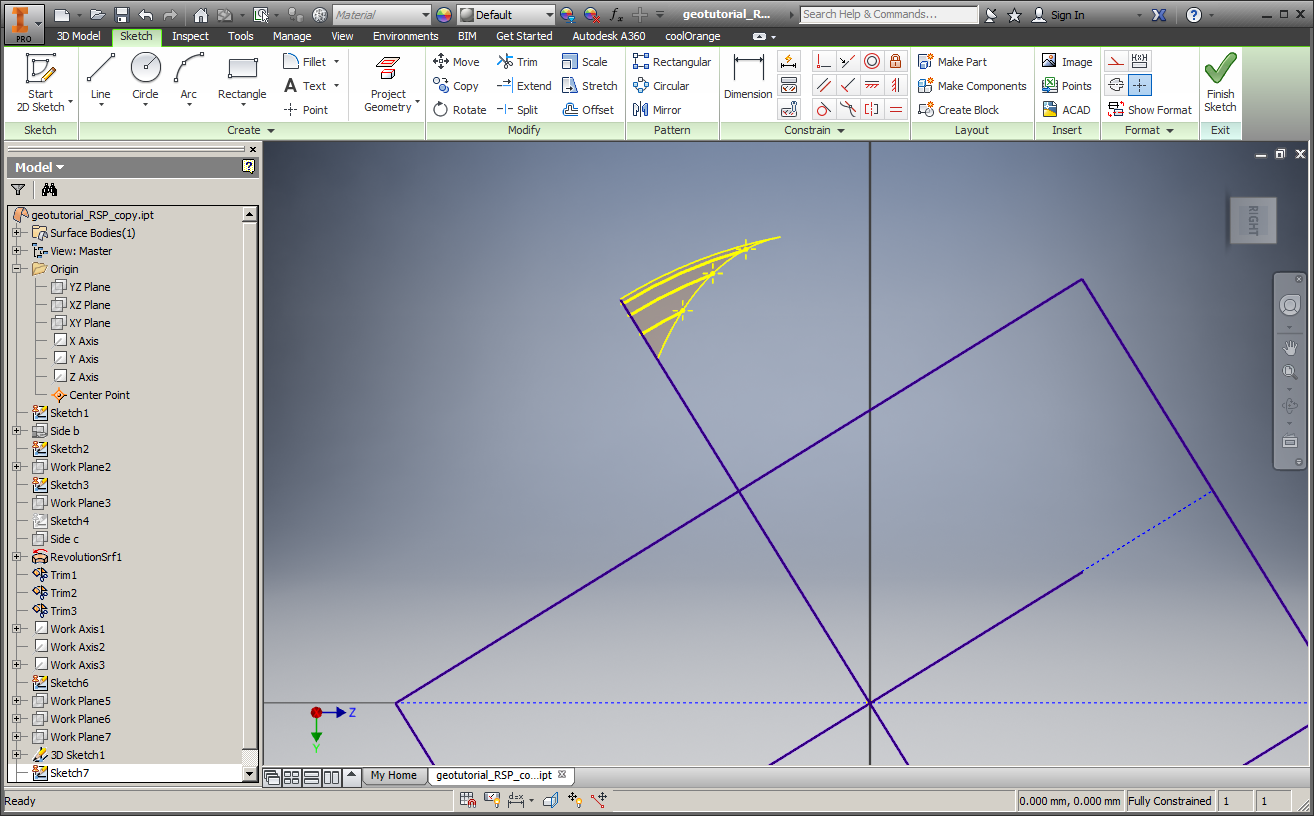Viewport: 1314px width, 816px height.
Task: Apply the Parallel constraint icon
Action: 823,85
